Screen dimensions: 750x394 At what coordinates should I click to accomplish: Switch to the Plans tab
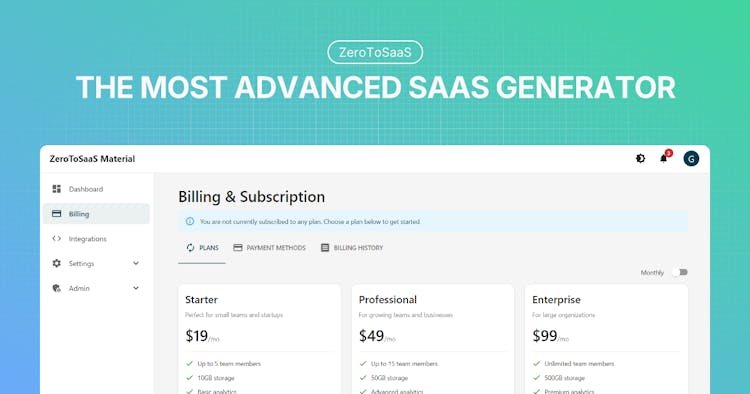click(202, 248)
